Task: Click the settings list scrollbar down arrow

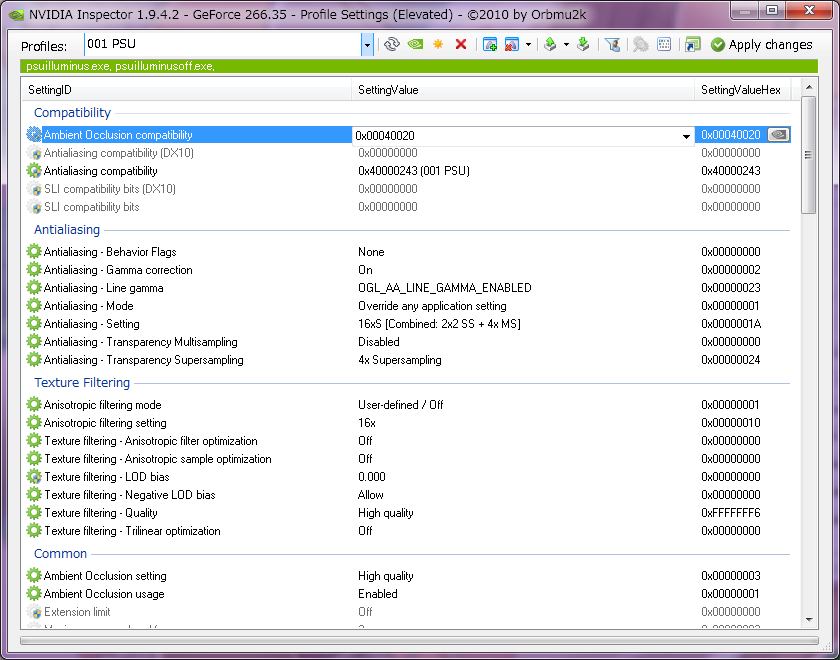Action: coord(809,620)
